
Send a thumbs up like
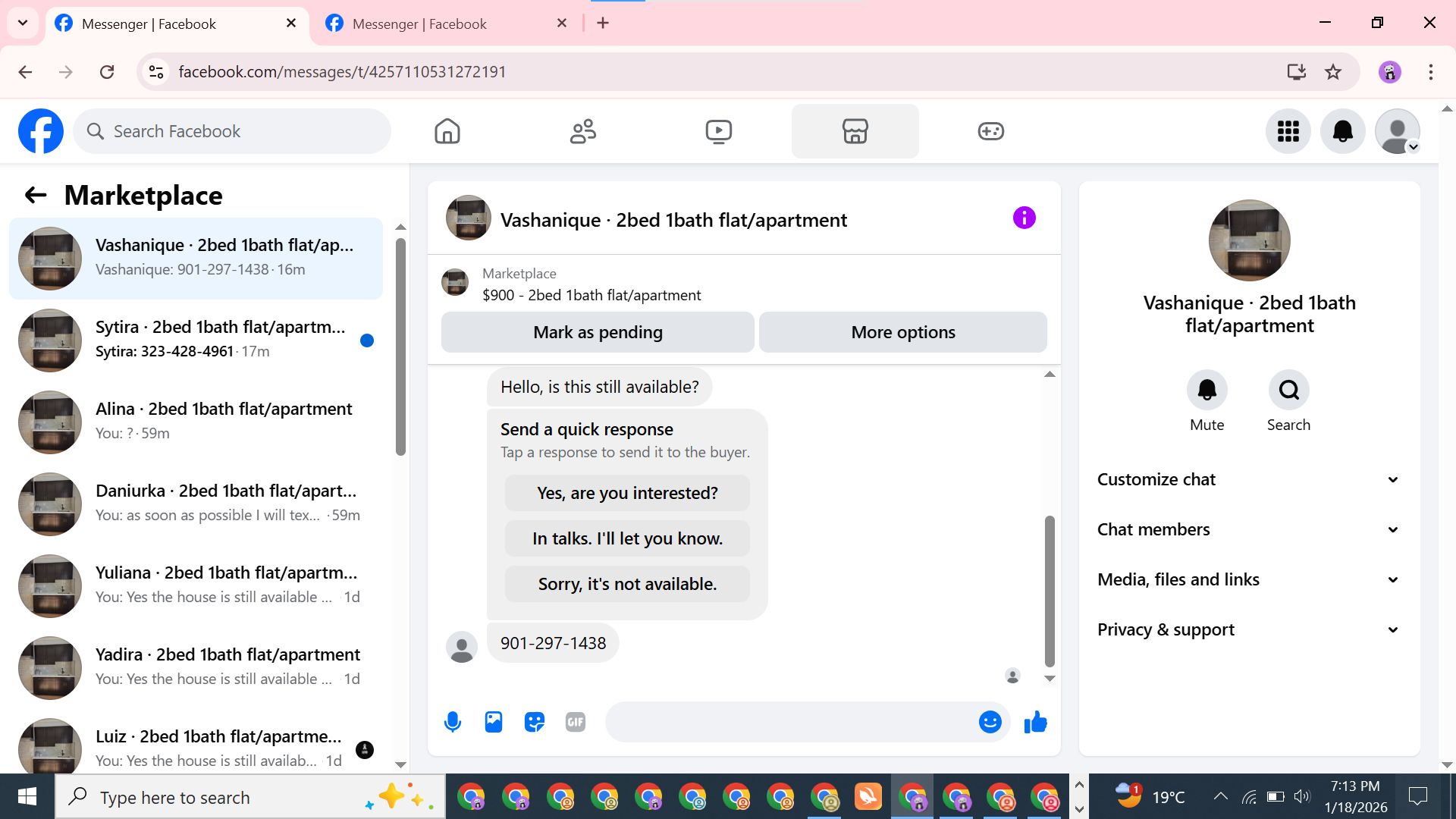point(1035,722)
